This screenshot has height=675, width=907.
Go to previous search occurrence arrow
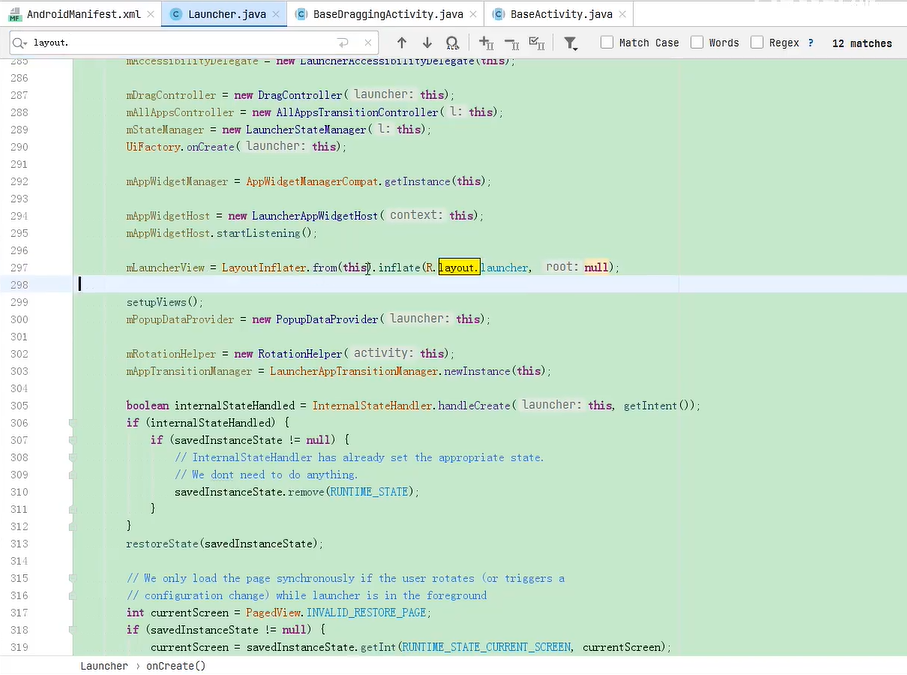coord(402,43)
